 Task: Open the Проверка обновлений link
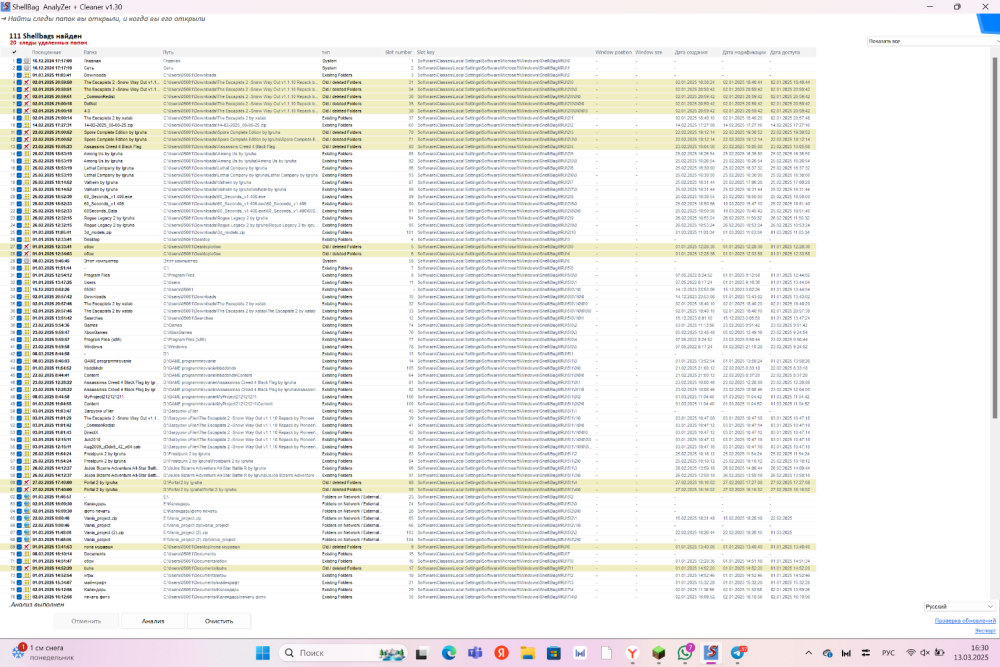[965, 620]
